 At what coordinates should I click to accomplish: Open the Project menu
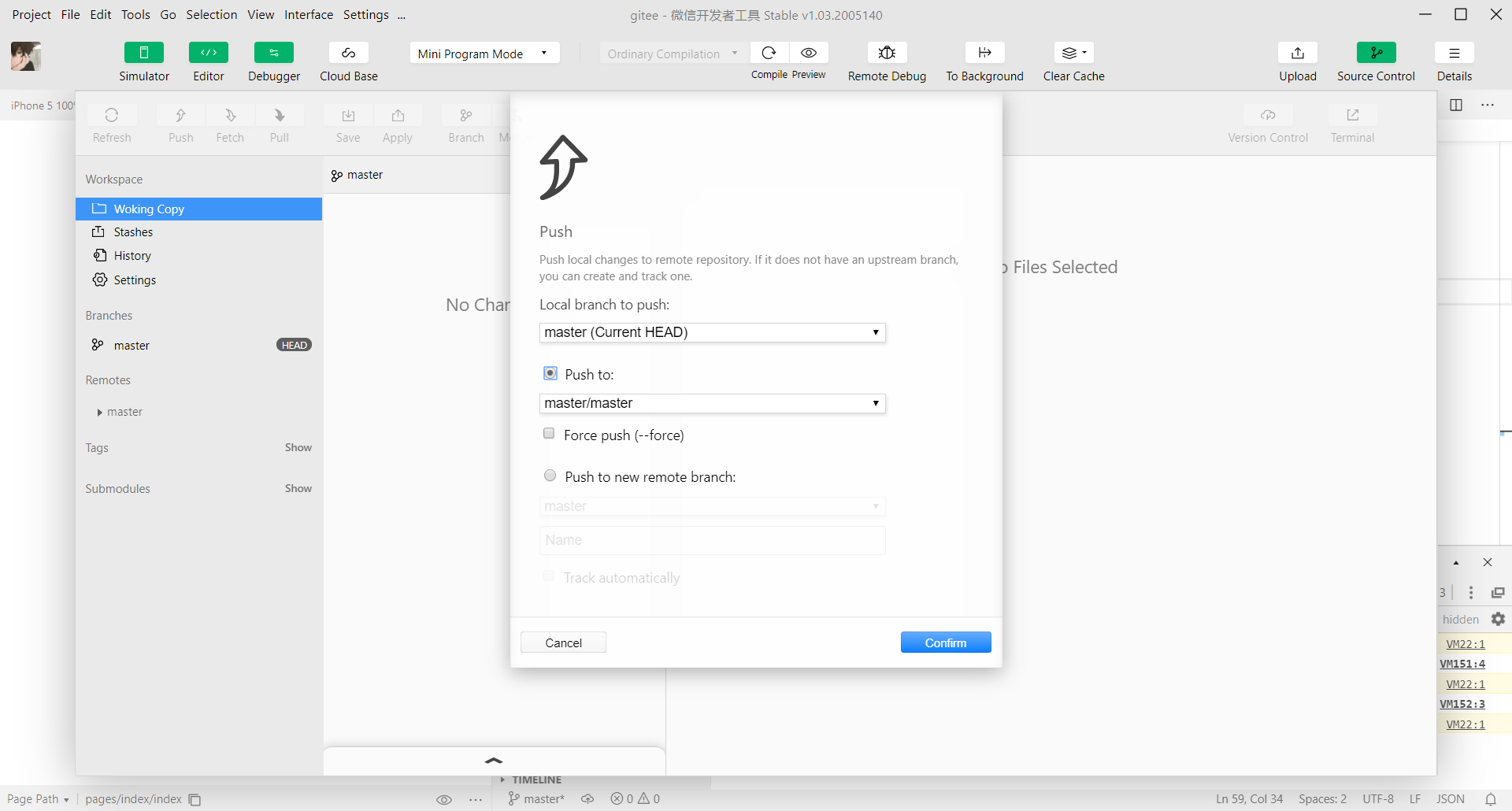(31, 15)
